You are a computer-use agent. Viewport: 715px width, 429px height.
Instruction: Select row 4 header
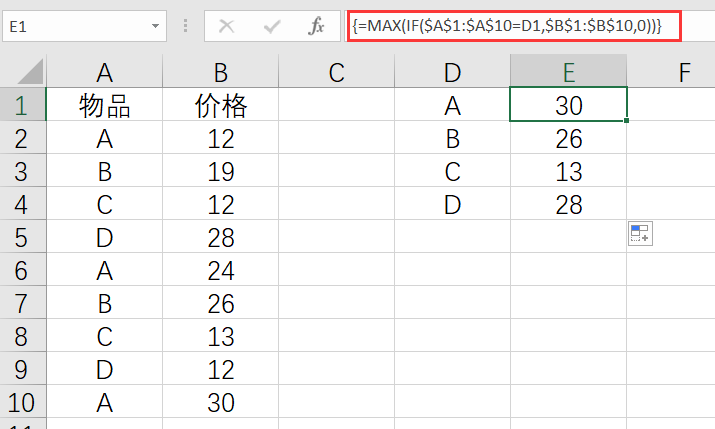pyautogui.click(x=23, y=203)
